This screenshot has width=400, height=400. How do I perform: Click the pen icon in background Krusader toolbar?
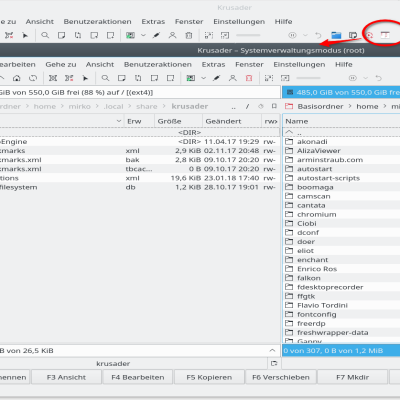(156, 35)
